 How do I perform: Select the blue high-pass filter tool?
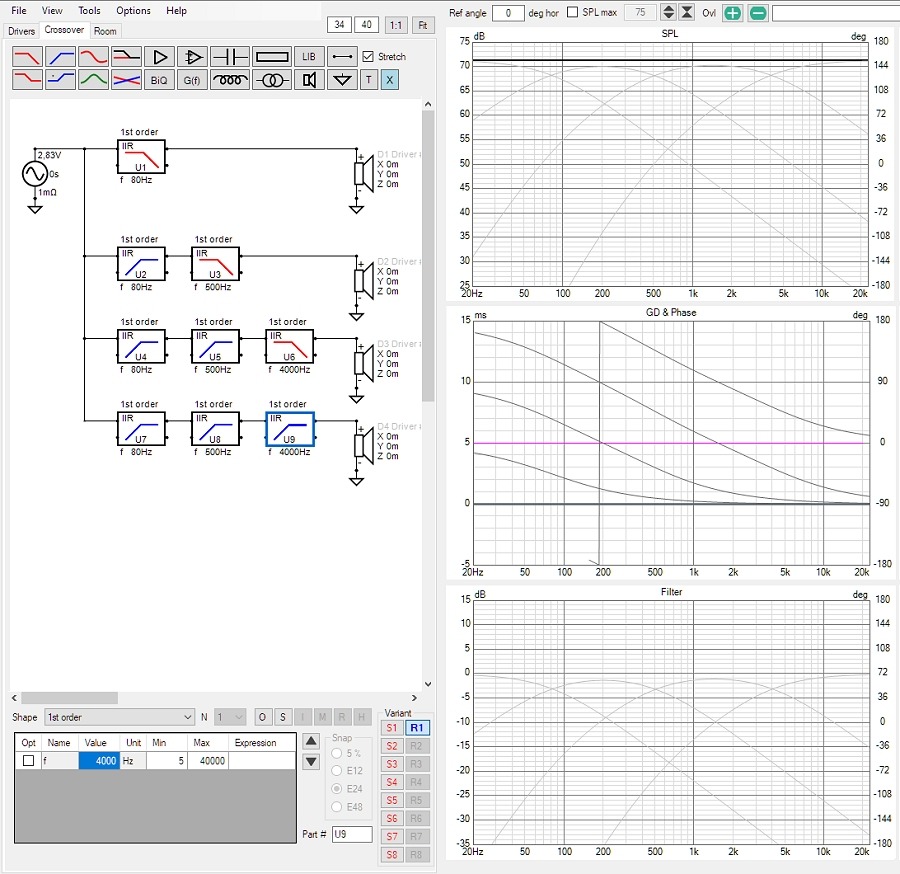click(60, 57)
